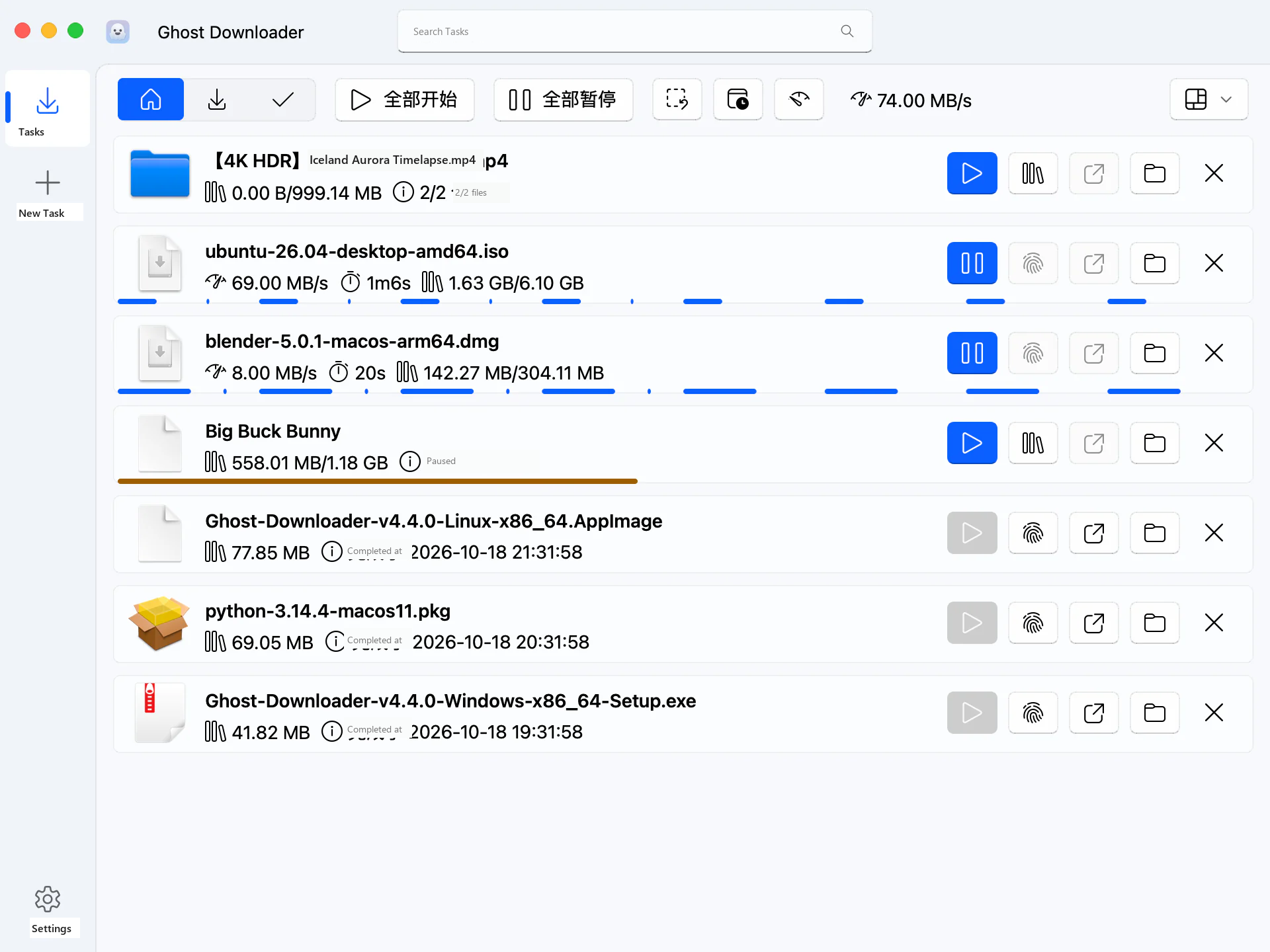Click the Ghost Downloader app logo
The image size is (1270, 952).
pos(118,31)
